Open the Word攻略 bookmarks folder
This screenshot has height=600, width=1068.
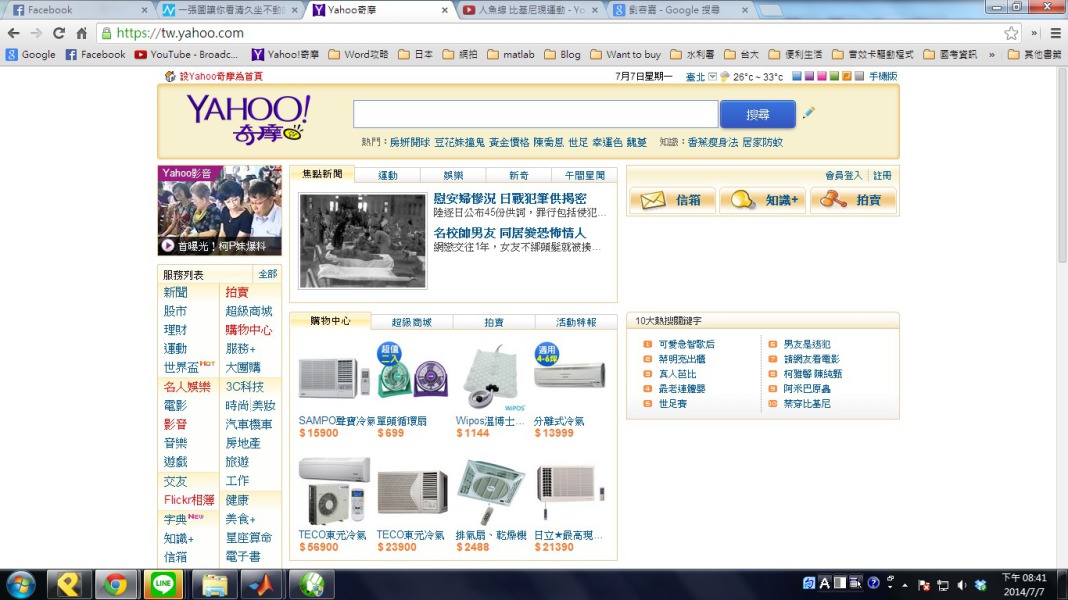[358, 54]
